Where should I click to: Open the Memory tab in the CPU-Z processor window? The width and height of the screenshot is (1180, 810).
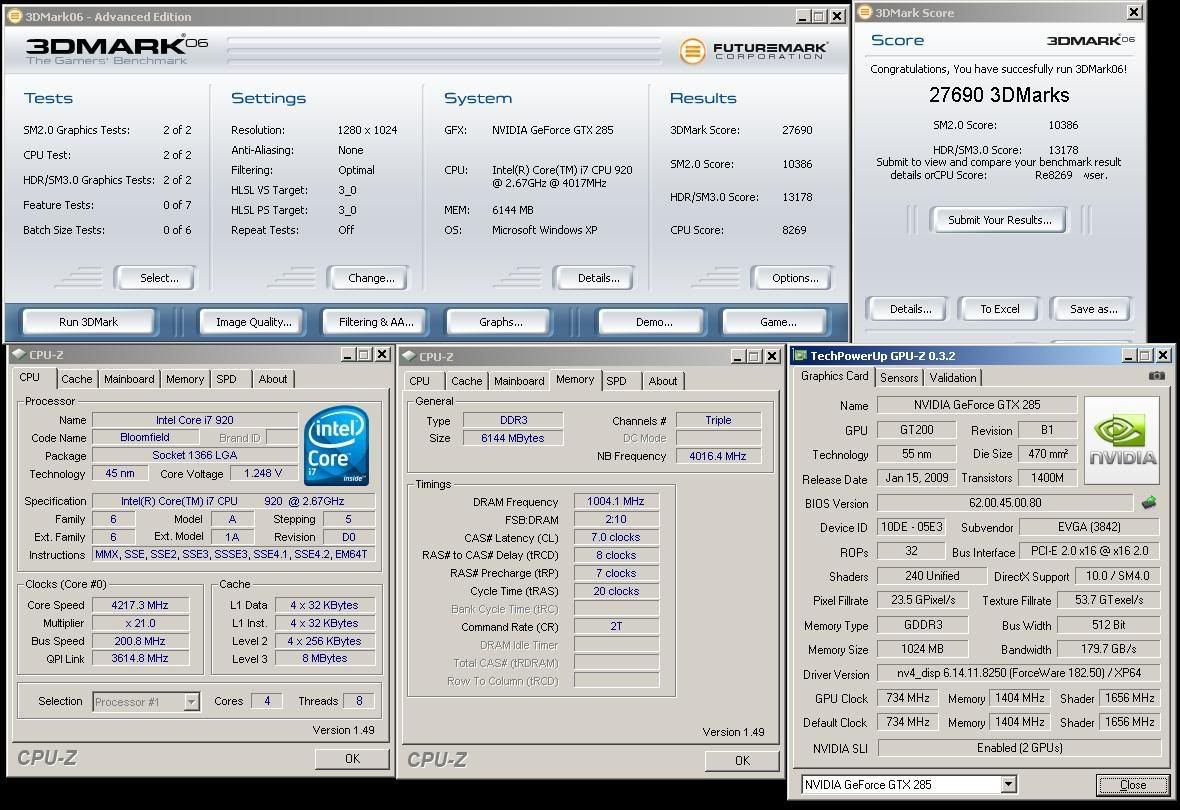coord(184,379)
